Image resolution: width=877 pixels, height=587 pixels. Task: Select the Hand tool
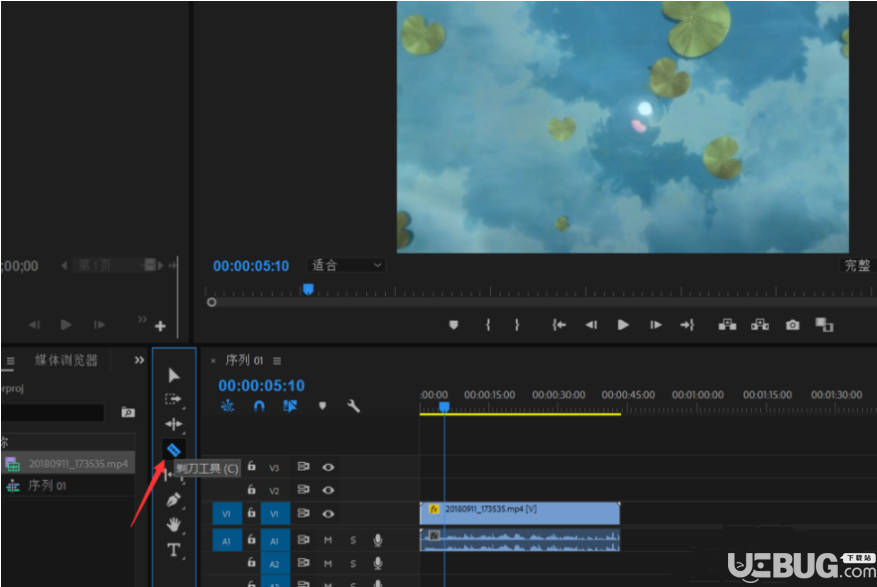point(173,524)
